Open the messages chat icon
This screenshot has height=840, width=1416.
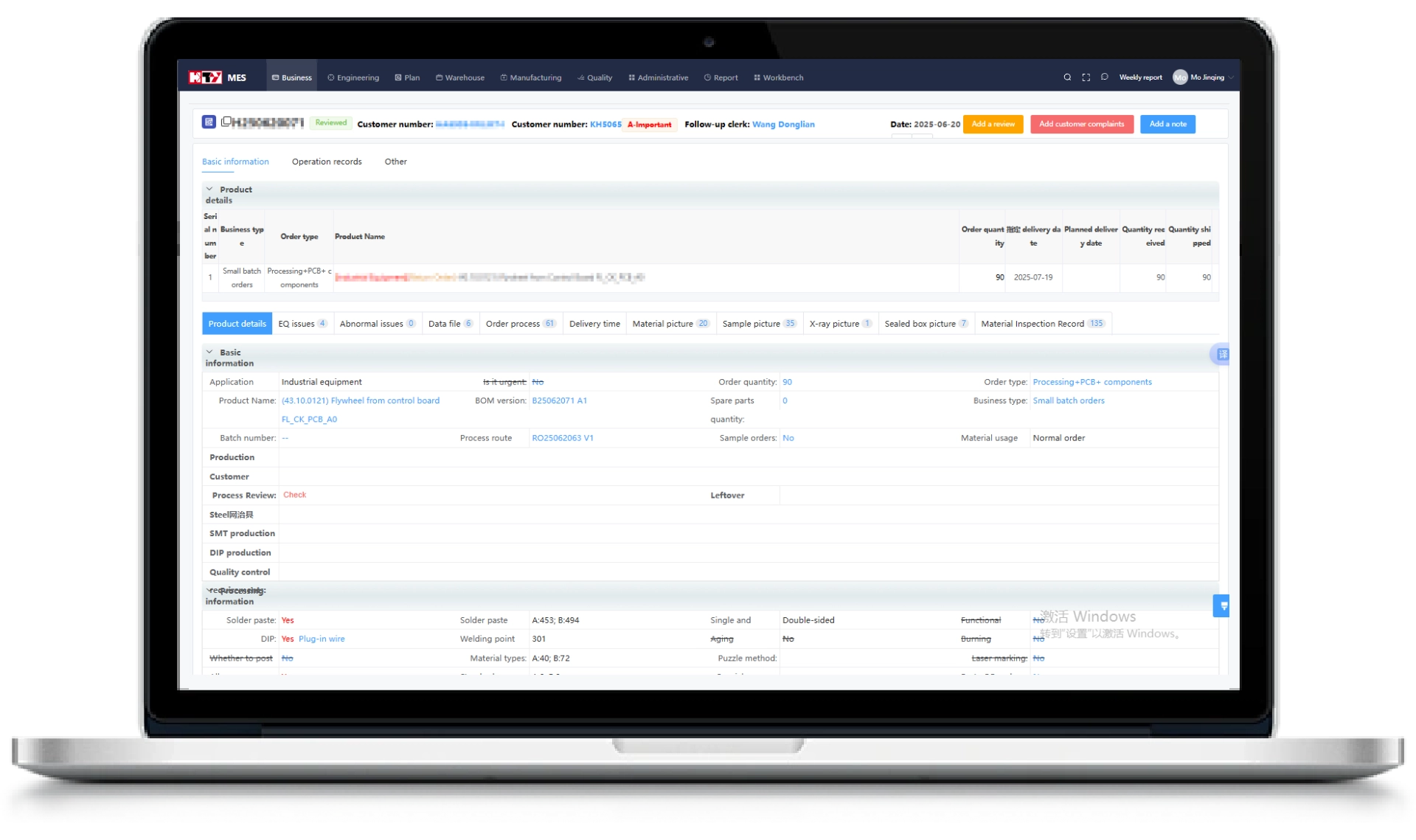coord(1104,77)
